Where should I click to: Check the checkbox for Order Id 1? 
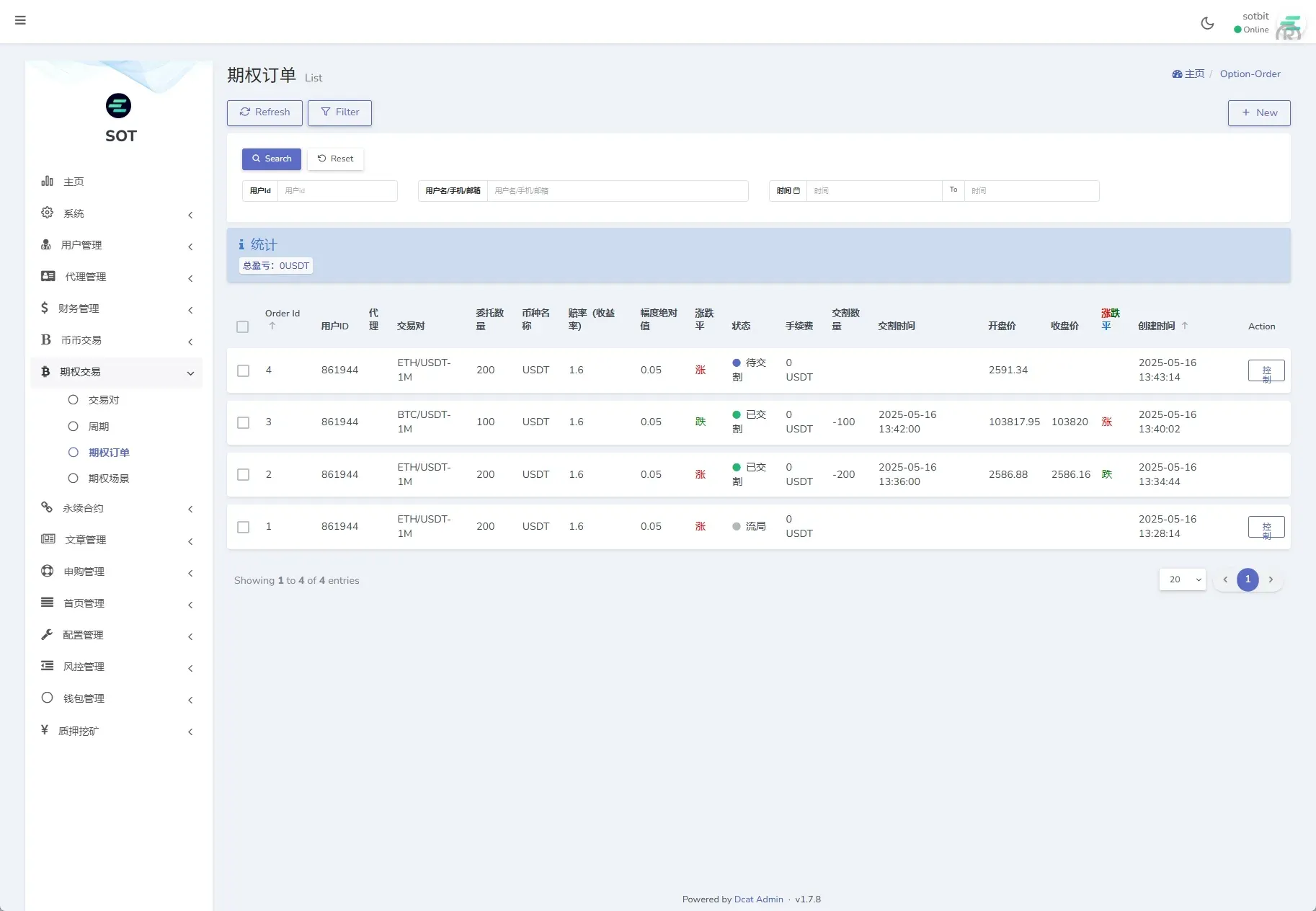243,527
